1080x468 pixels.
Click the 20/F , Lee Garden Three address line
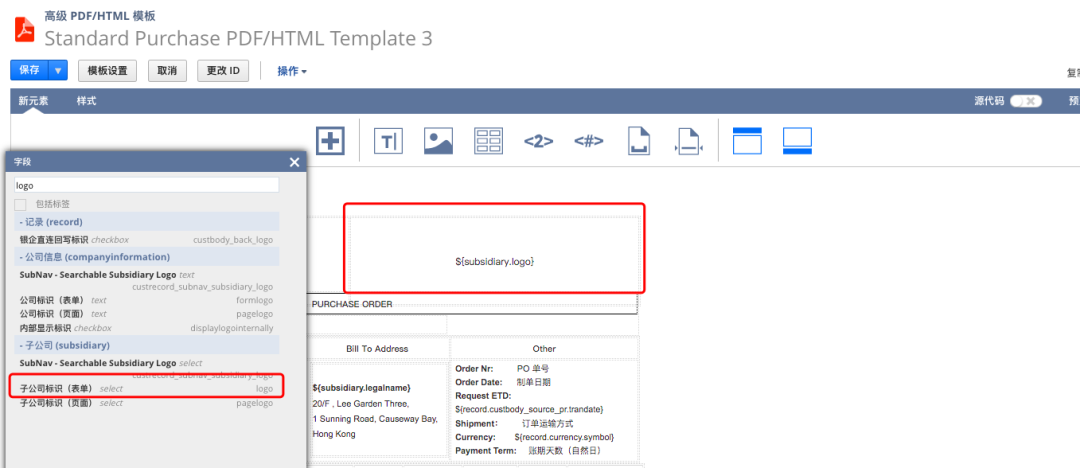pyautogui.click(x=360, y=404)
